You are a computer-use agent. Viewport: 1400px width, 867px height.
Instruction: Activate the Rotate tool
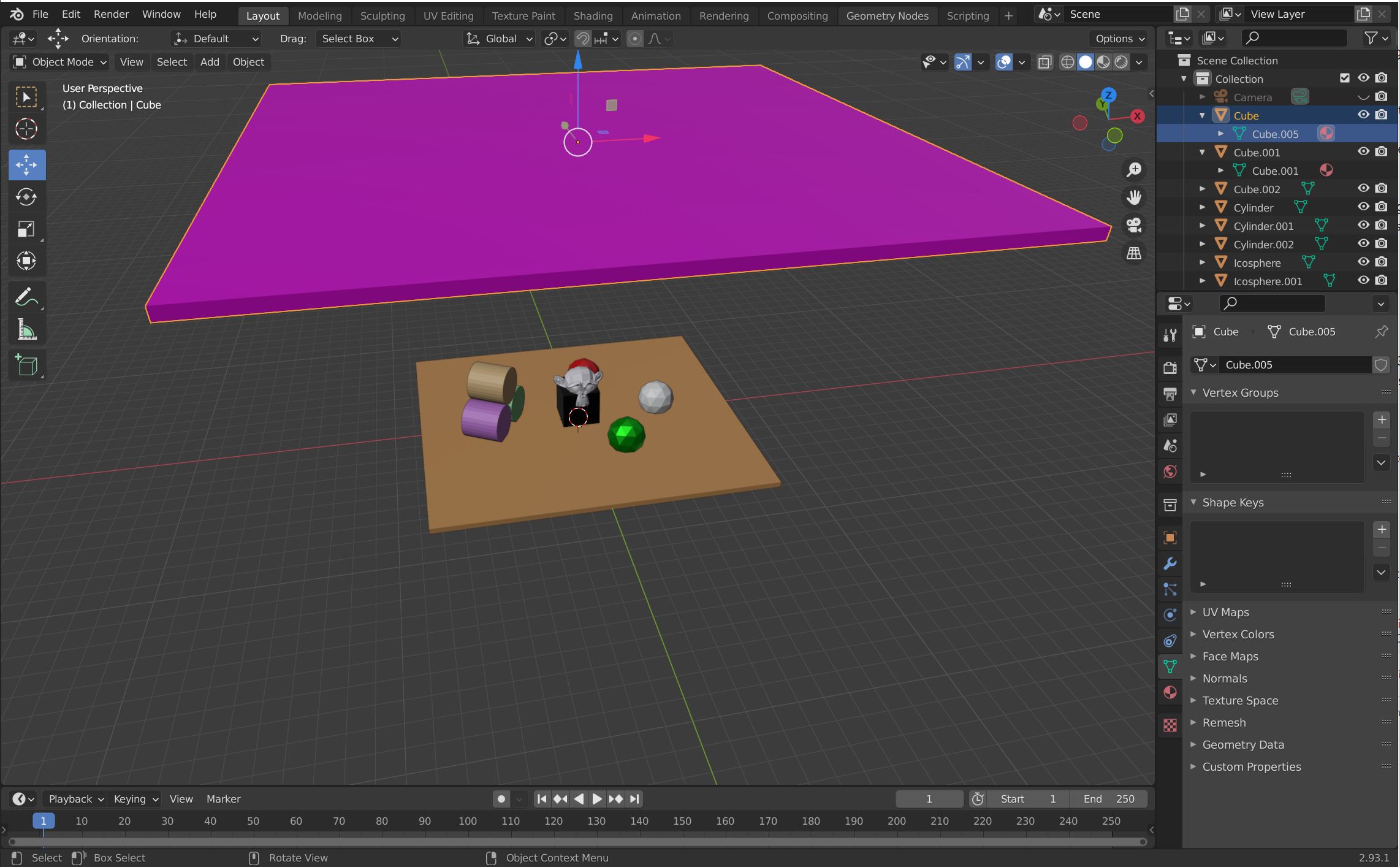26,197
